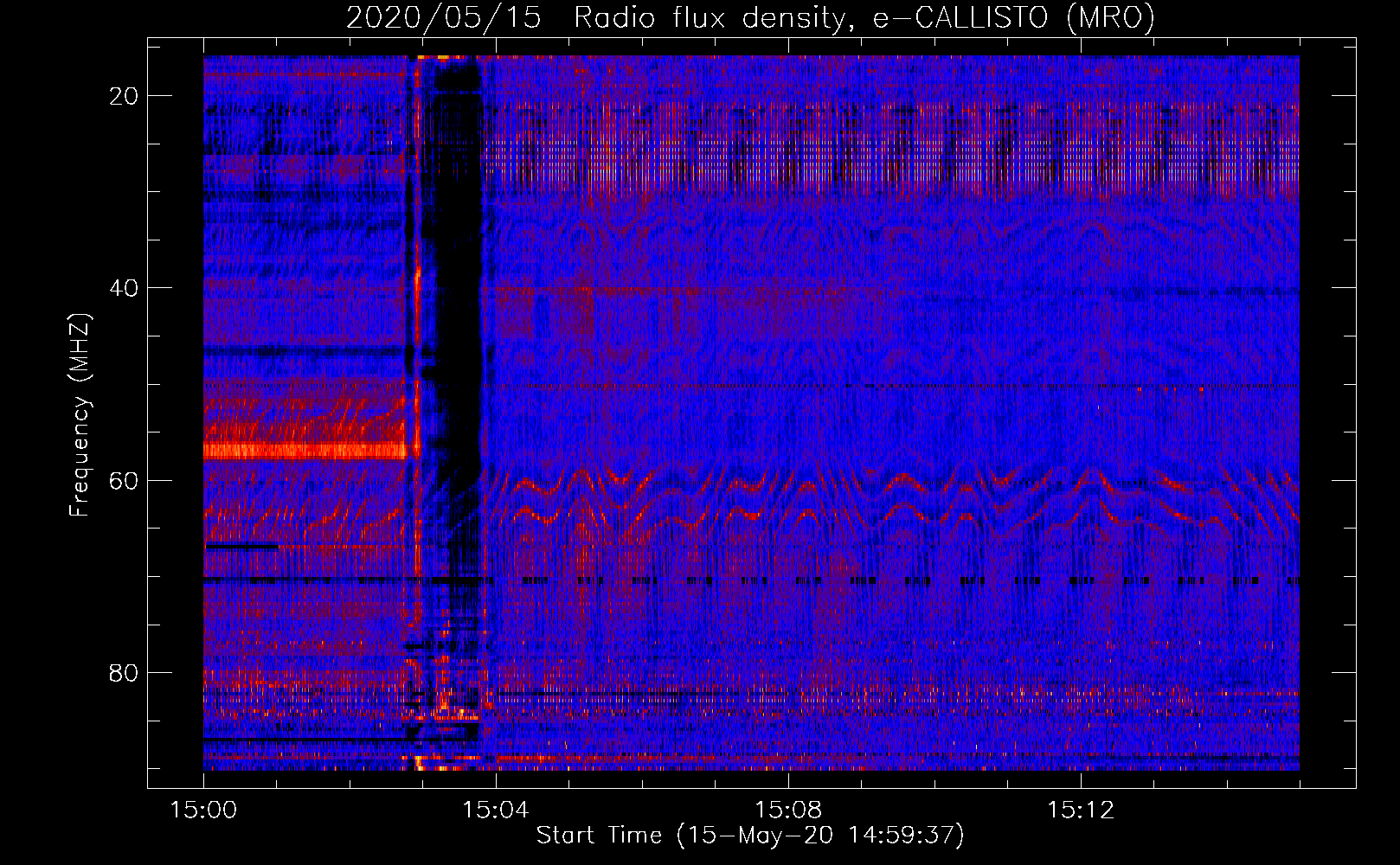Click the '15:08' time tick label
Screen dimensions: 1400x865
[788, 811]
